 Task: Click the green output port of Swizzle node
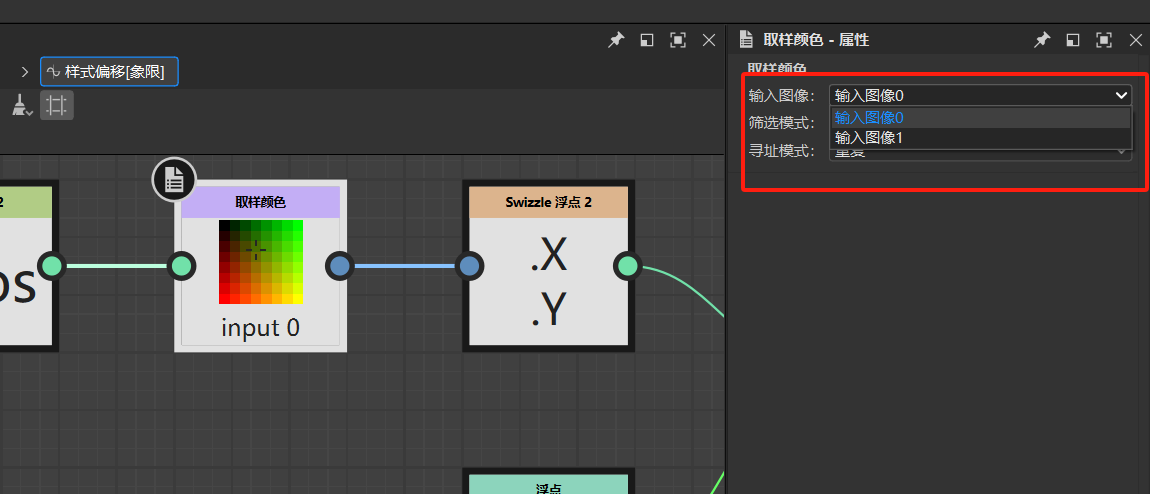click(628, 266)
